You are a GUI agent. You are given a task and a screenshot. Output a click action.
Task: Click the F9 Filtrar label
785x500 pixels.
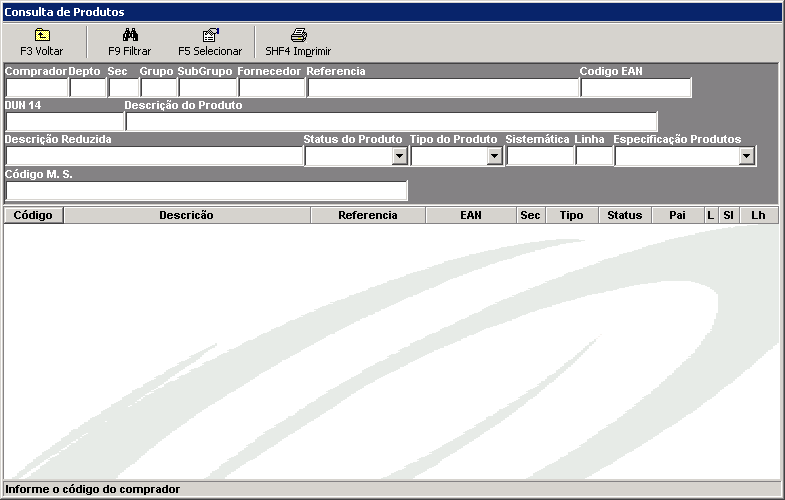tap(130, 51)
